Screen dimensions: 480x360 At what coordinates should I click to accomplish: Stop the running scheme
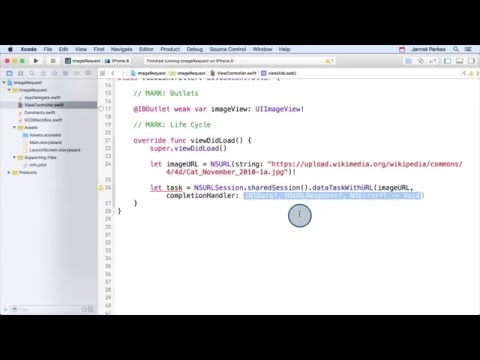click(53, 61)
